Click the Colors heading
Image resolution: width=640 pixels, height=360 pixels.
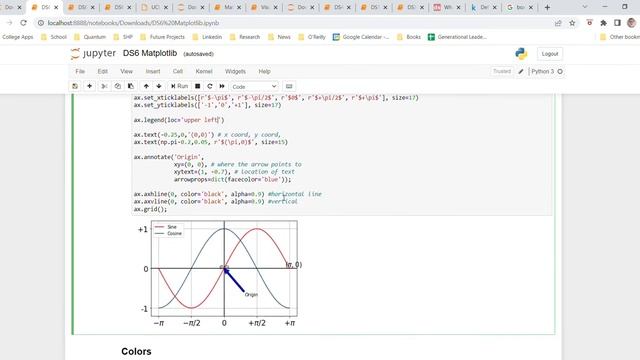tap(136, 351)
